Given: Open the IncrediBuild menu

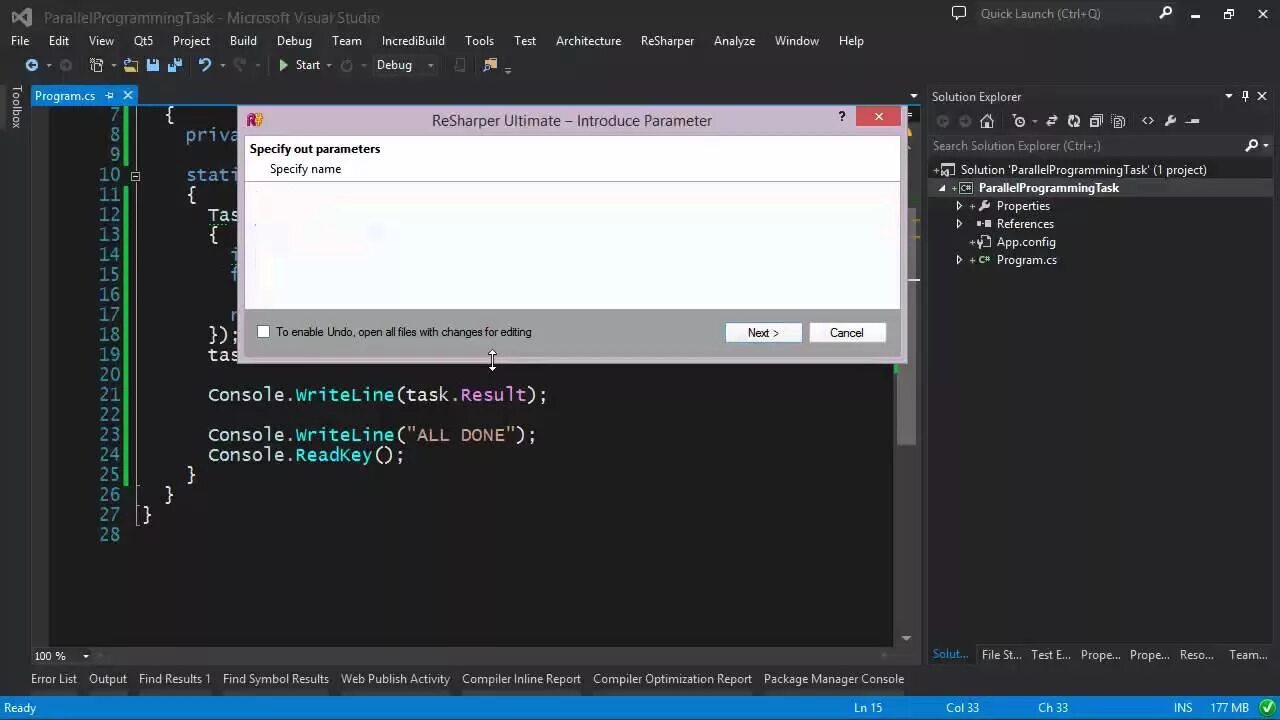Looking at the screenshot, I should [x=413, y=41].
